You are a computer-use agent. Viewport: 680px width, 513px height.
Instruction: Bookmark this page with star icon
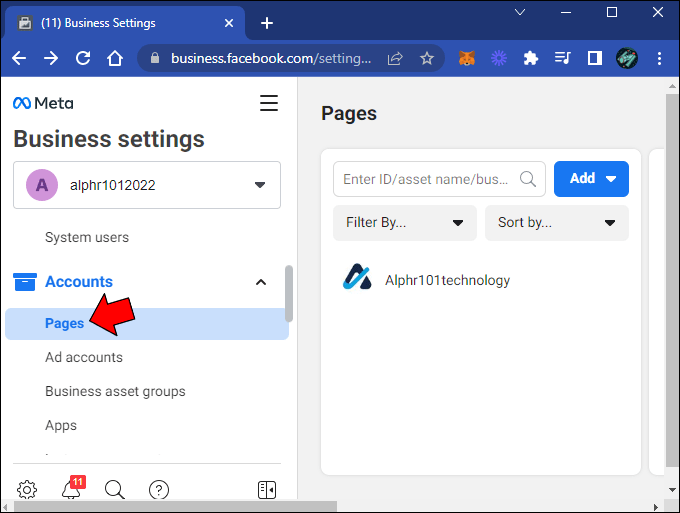[427, 58]
